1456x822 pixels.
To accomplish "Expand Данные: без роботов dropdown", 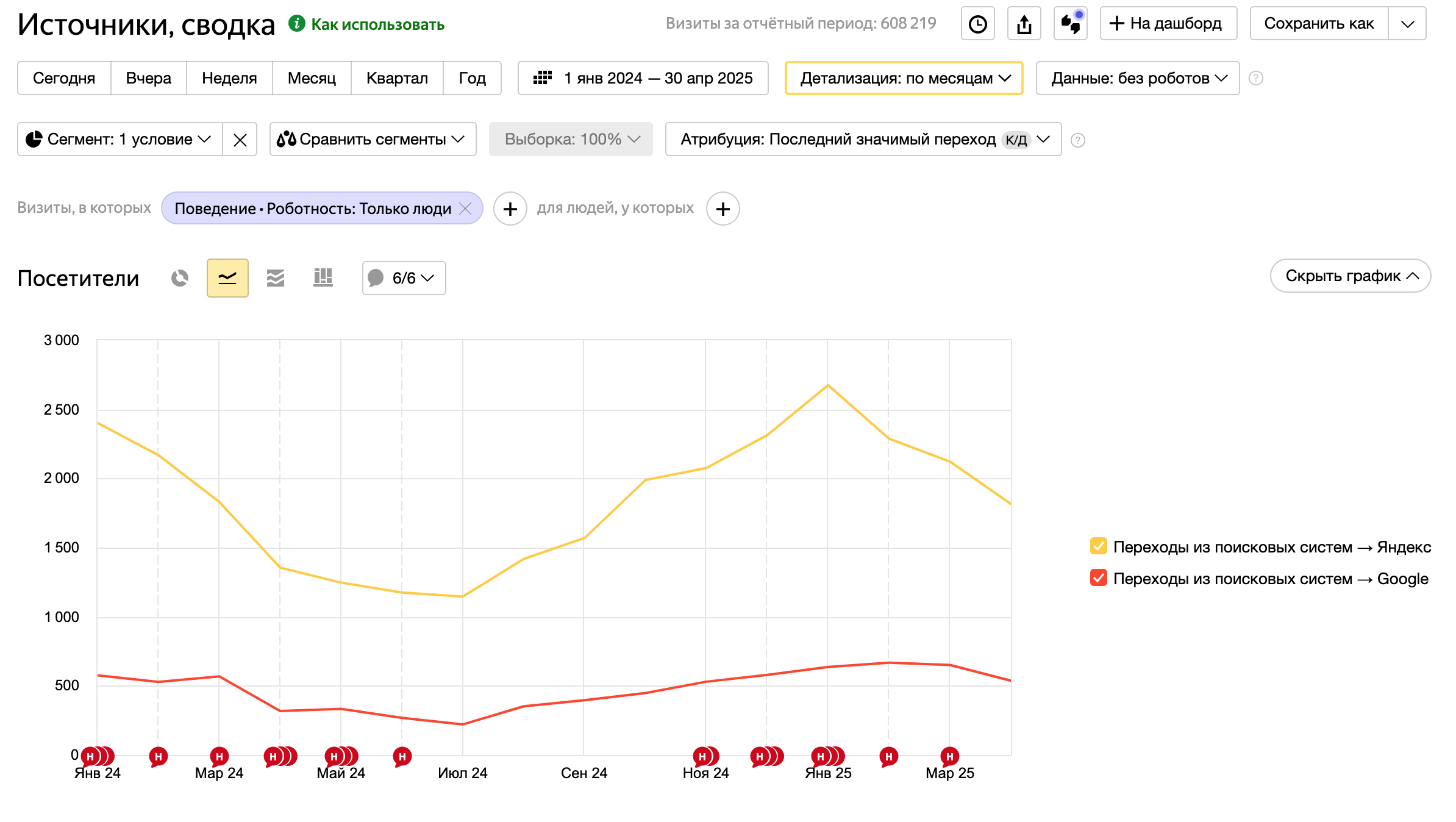I will (1137, 78).
